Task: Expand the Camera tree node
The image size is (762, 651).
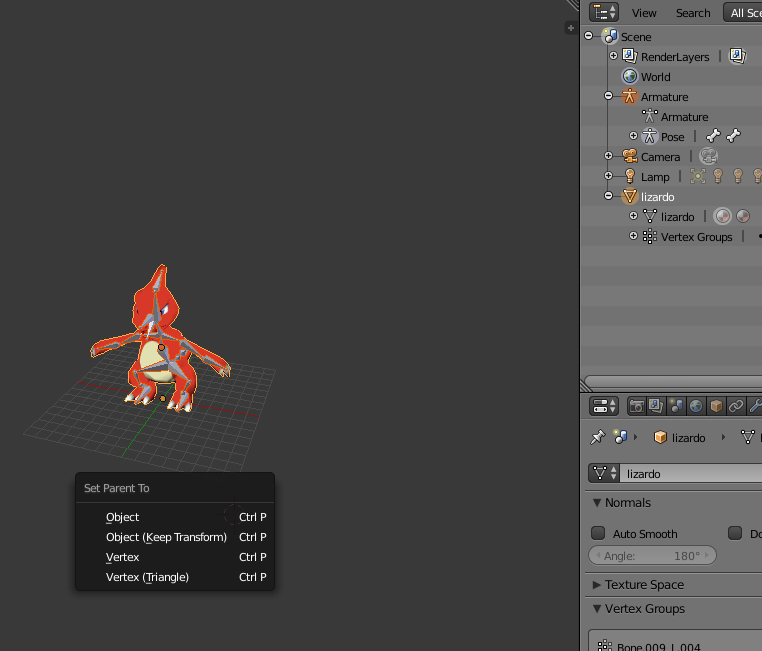Action: pyautogui.click(x=608, y=156)
